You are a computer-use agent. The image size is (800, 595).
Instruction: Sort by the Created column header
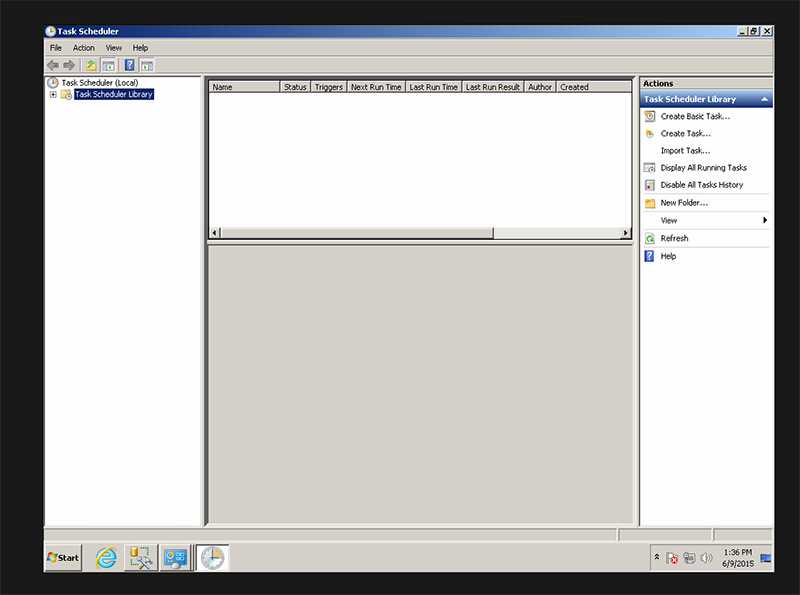(594, 87)
